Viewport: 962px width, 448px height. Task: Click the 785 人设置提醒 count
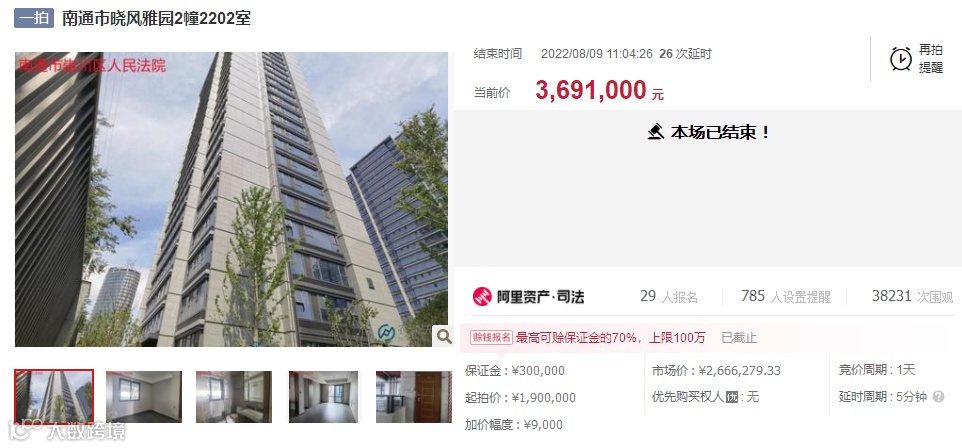[x=785, y=296]
